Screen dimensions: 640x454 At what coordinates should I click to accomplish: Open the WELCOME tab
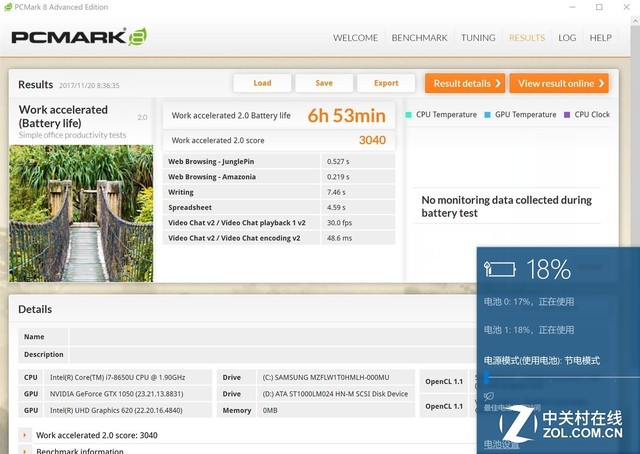(x=355, y=38)
